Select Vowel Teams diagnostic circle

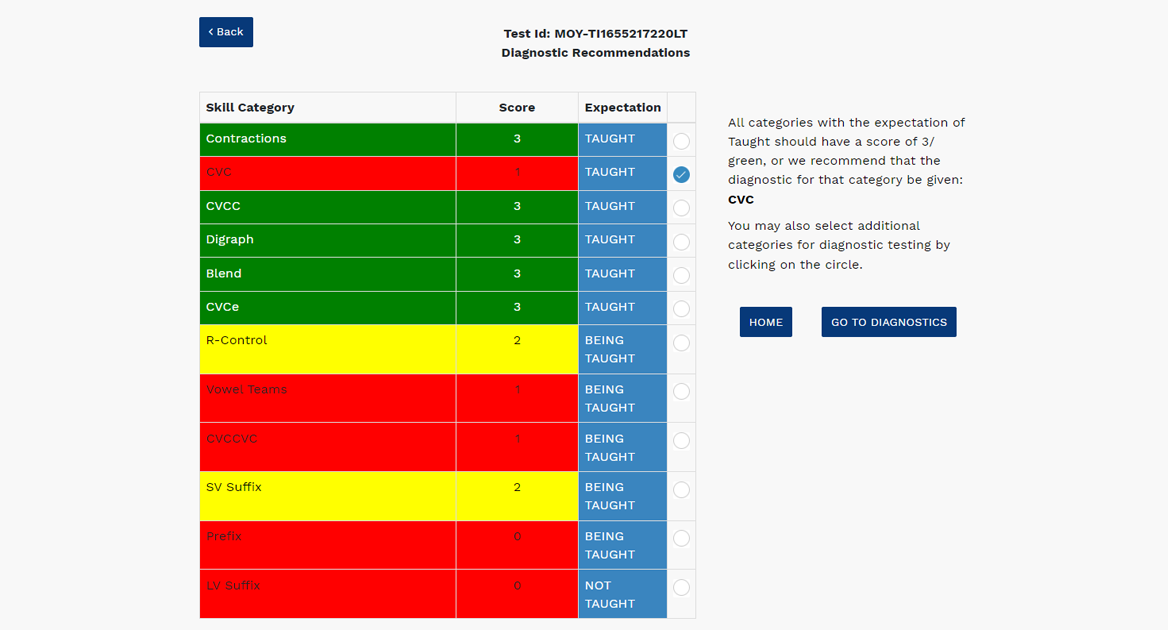point(681,391)
